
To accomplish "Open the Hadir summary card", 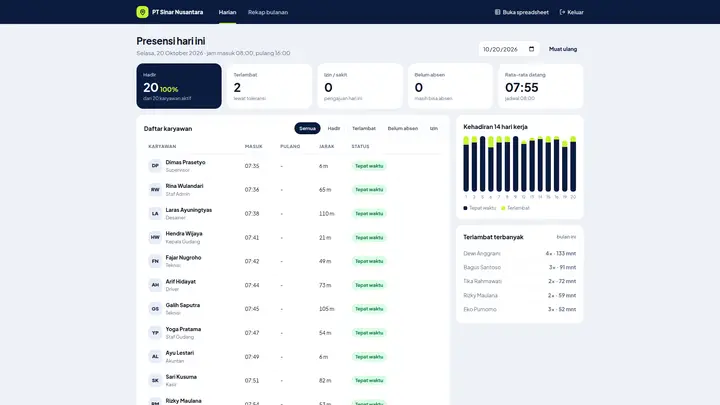I will click(179, 86).
